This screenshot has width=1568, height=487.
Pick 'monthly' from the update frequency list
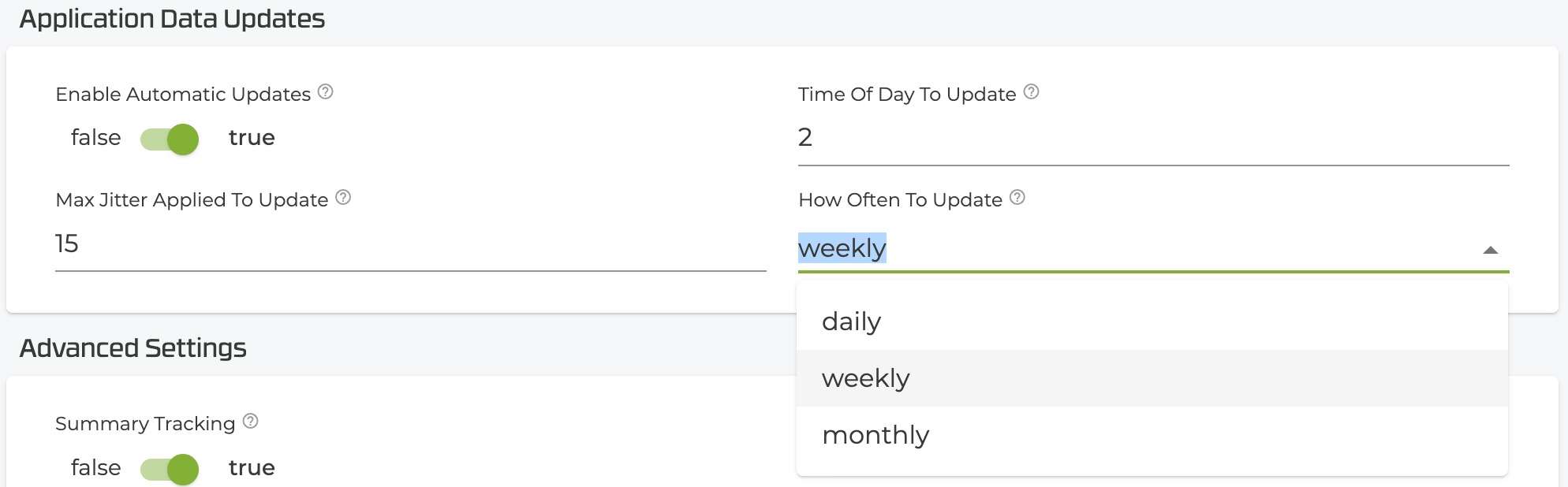pyautogui.click(x=875, y=435)
